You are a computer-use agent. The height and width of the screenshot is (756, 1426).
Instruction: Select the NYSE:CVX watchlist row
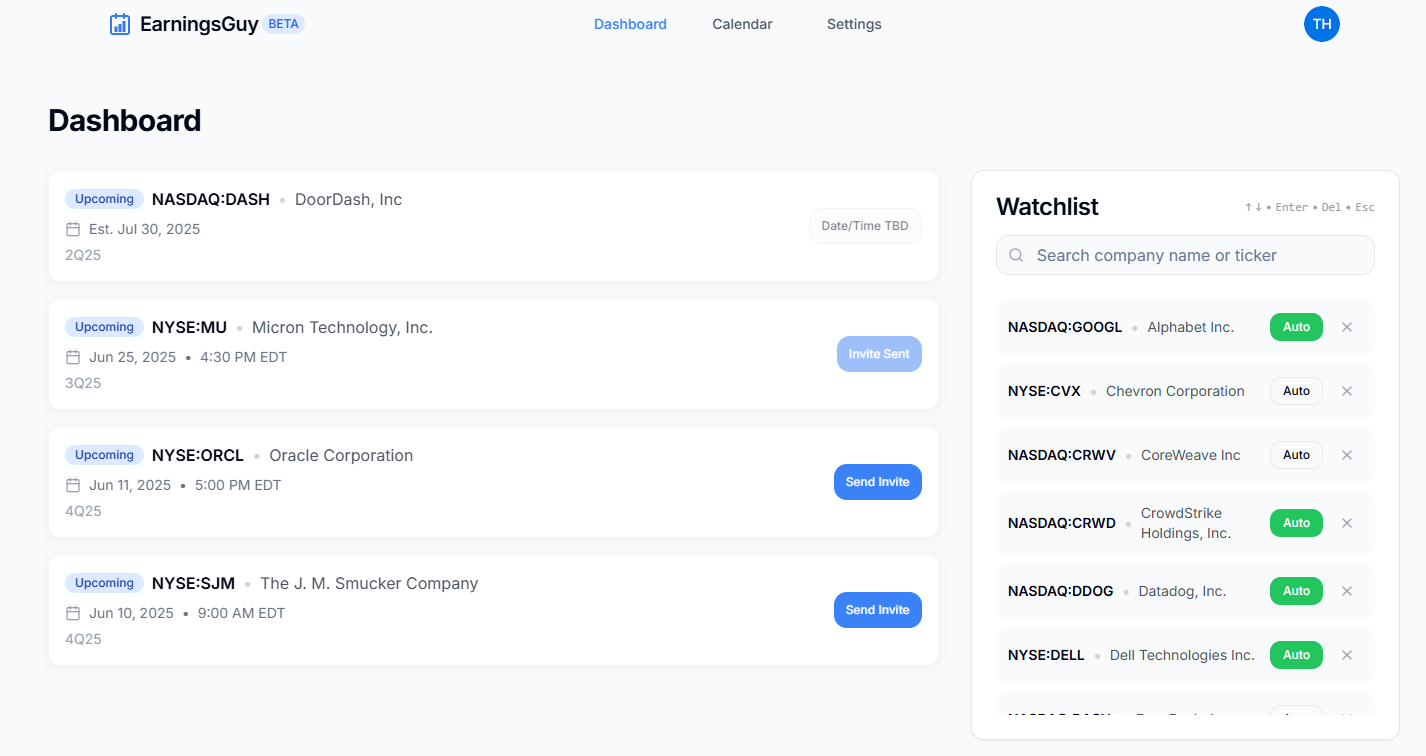point(1185,391)
